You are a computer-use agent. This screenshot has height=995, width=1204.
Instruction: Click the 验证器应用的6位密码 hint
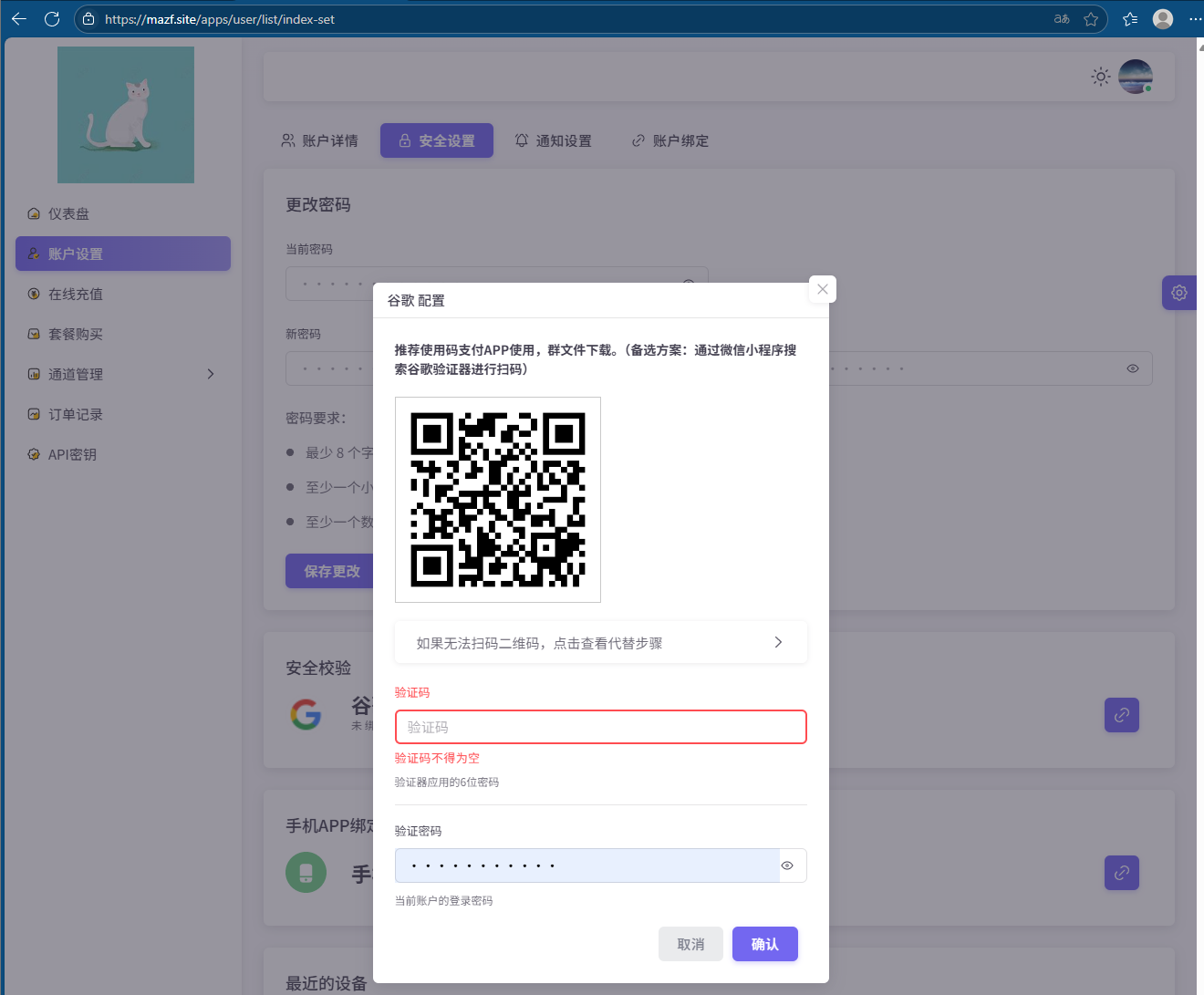click(447, 782)
